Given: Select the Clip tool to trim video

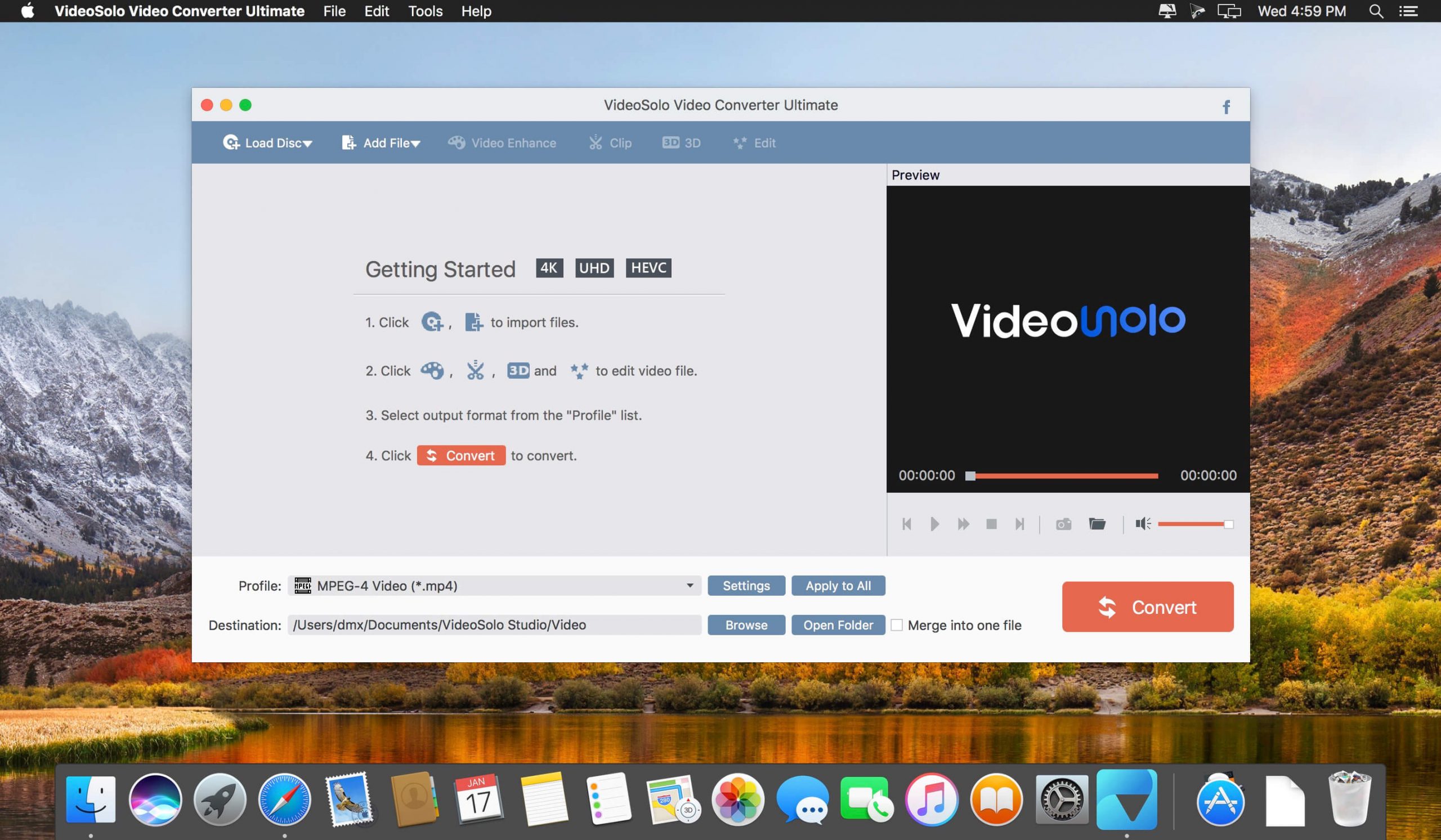Looking at the screenshot, I should point(610,143).
